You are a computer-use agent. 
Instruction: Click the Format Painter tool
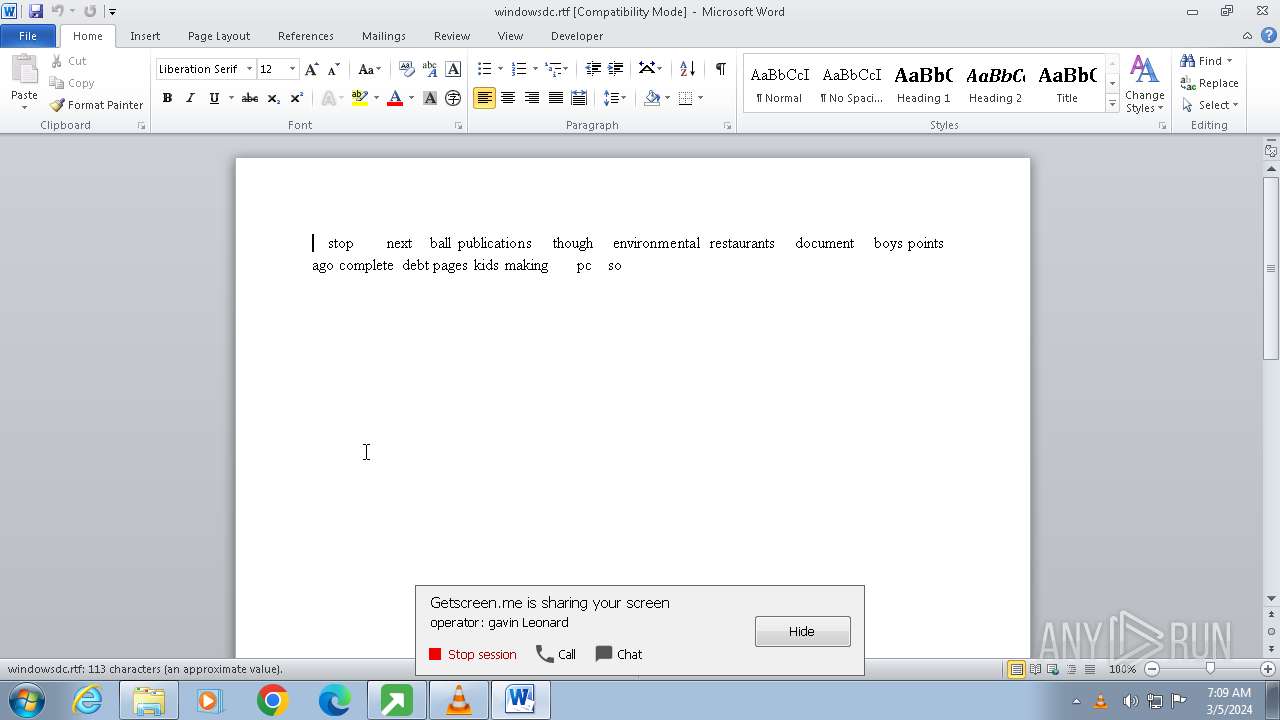point(96,105)
